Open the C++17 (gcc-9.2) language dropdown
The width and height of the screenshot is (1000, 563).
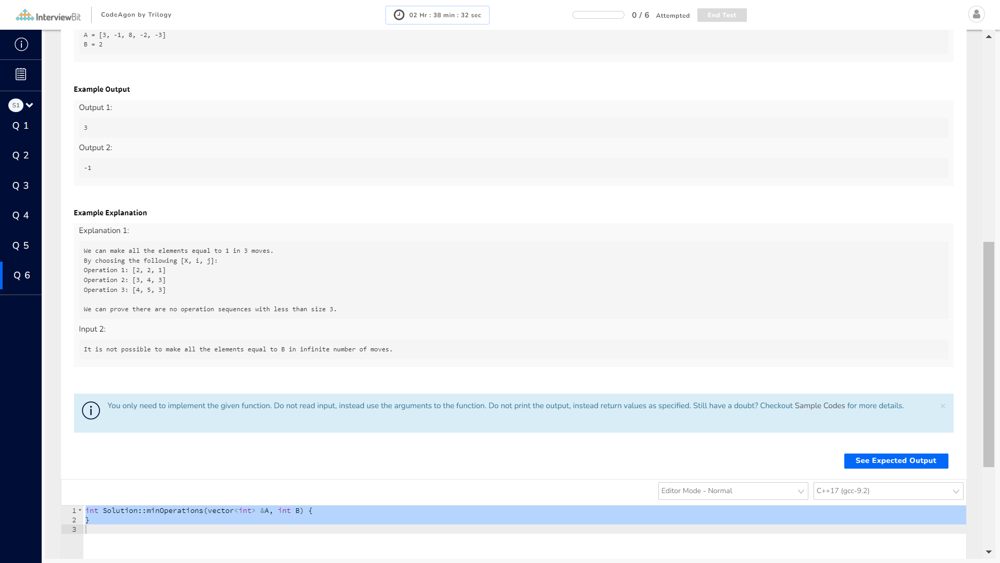(888, 491)
